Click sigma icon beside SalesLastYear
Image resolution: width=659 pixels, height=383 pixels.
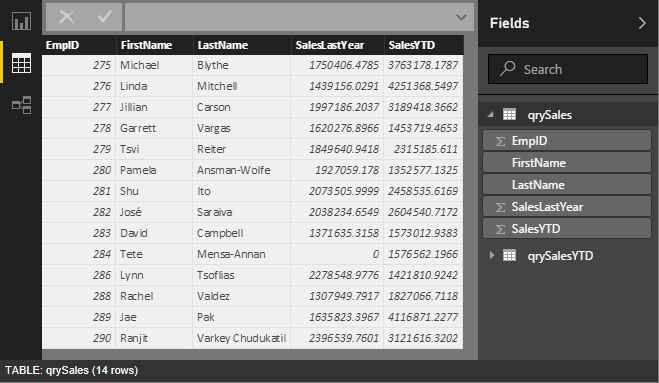click(500, 207)
